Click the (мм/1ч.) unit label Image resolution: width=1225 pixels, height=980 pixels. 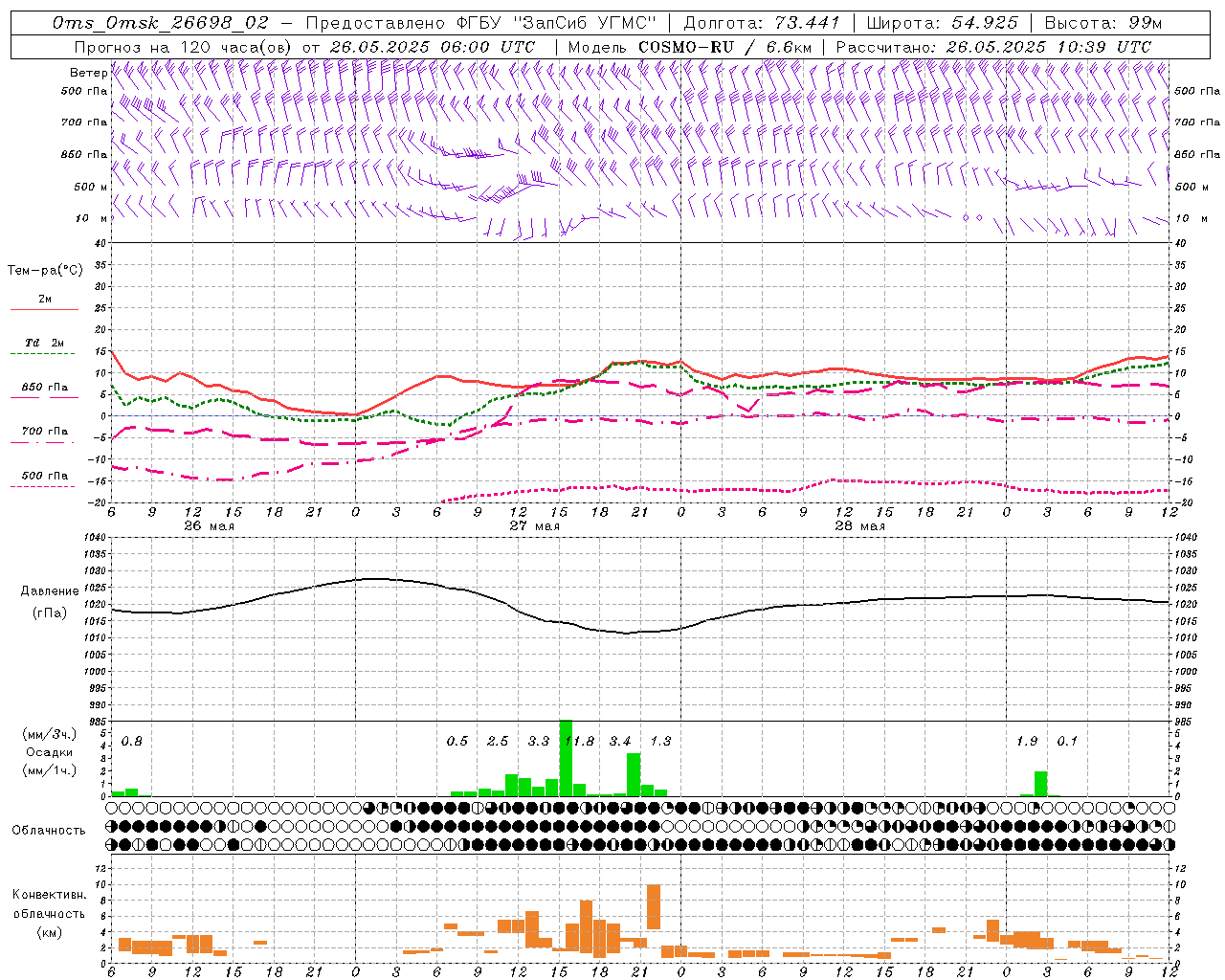pos(49,770)
